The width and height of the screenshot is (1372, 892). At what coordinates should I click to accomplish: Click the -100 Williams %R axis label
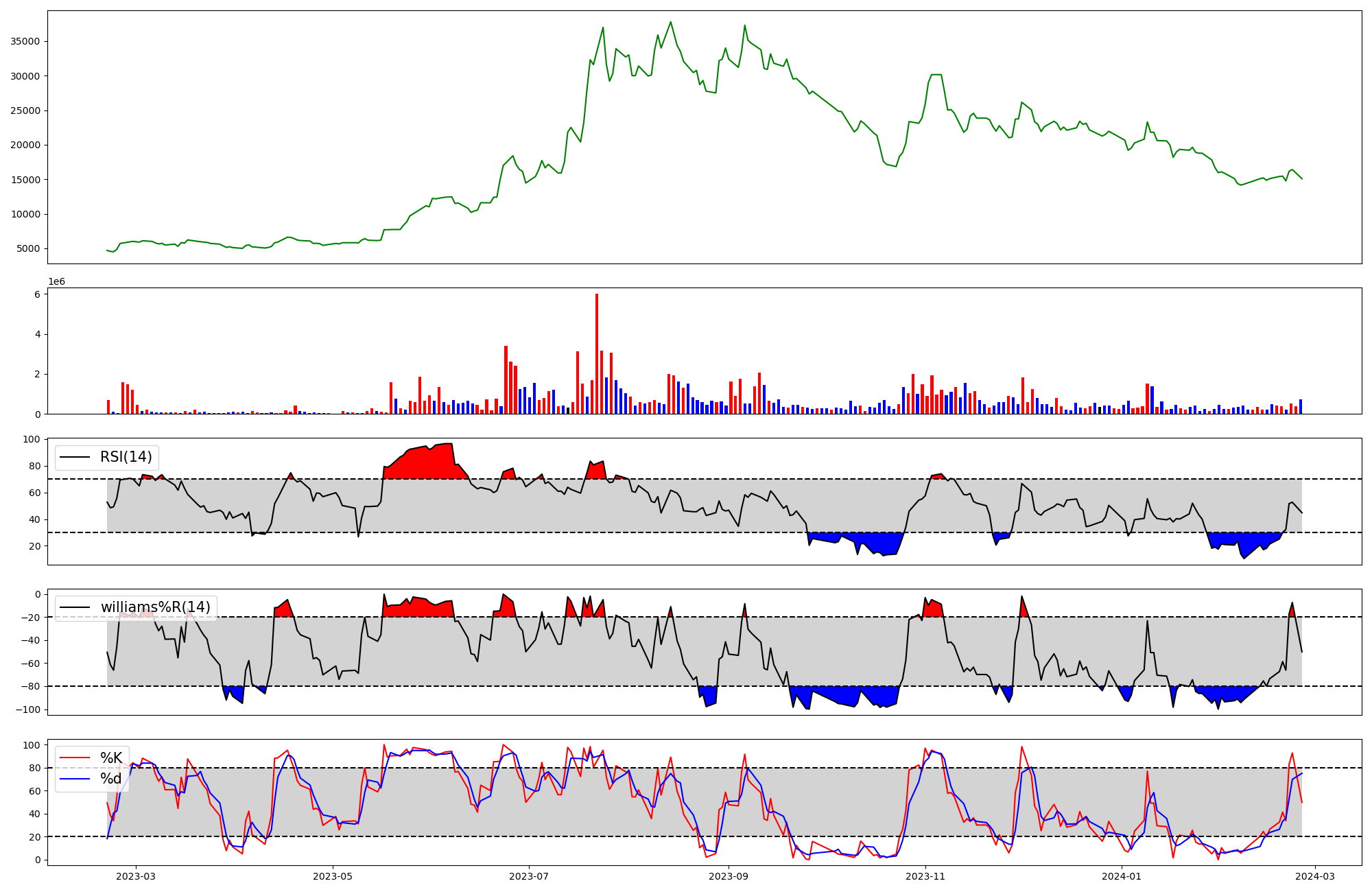pyautogui.click(x=27, y=709)
